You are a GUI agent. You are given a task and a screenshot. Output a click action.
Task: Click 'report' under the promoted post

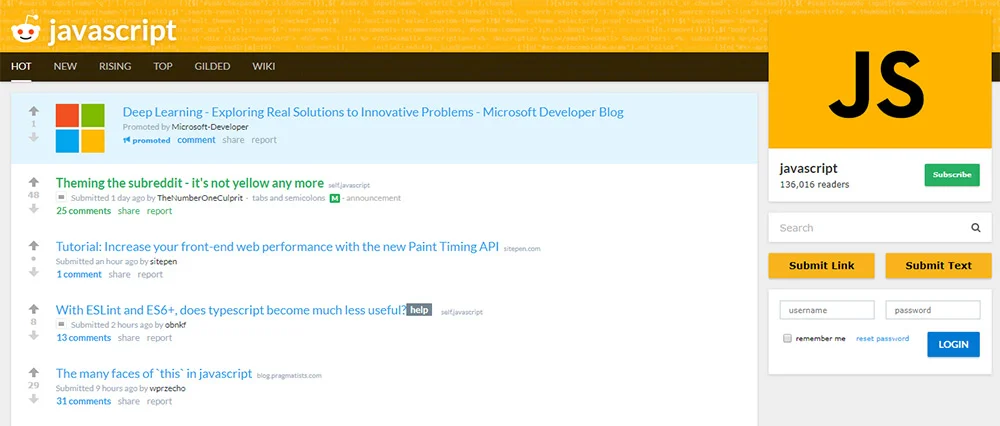click(264, 140)
